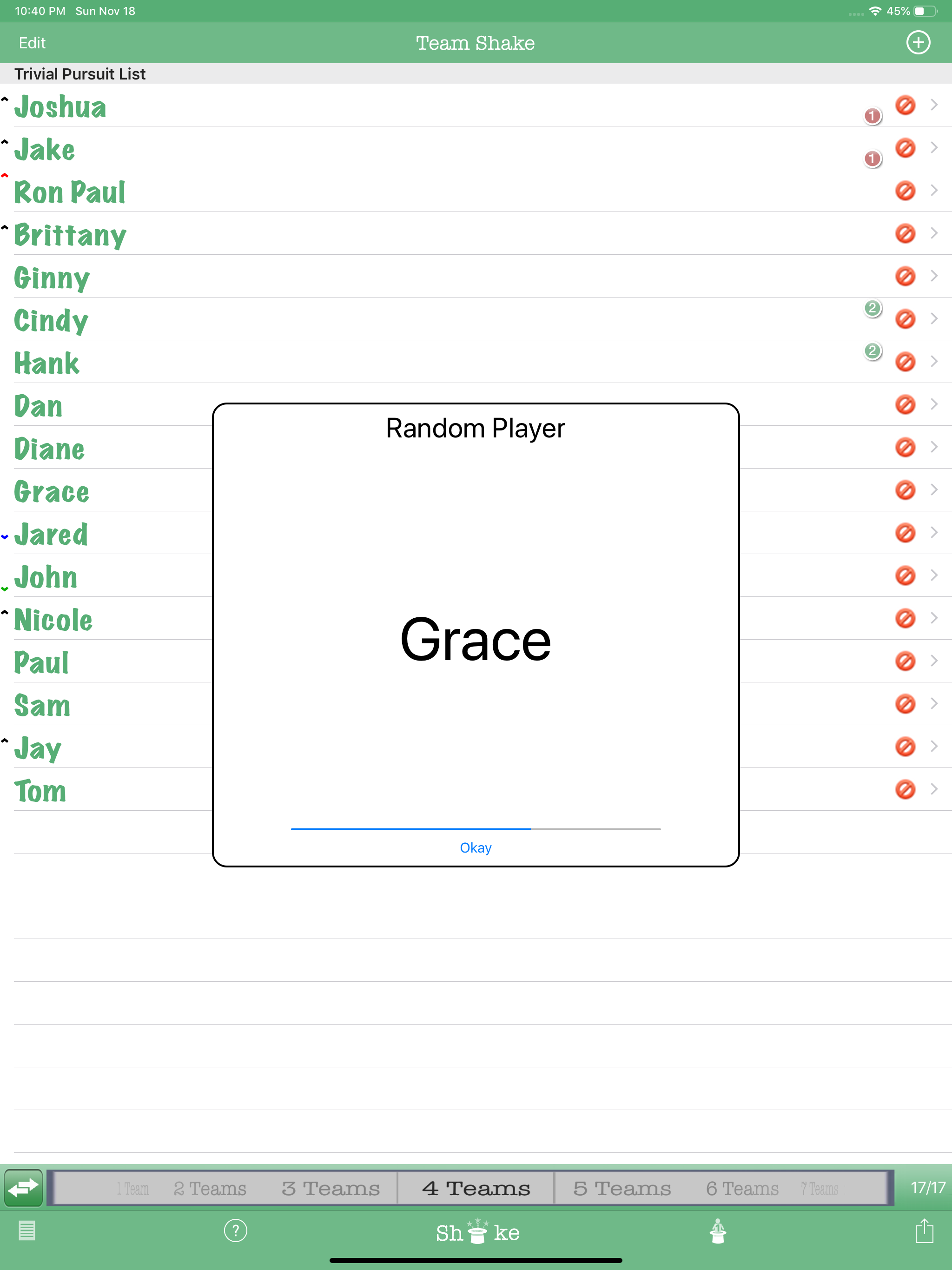
Task: Toggle Dan's absent marker
Action: point(905,404)
